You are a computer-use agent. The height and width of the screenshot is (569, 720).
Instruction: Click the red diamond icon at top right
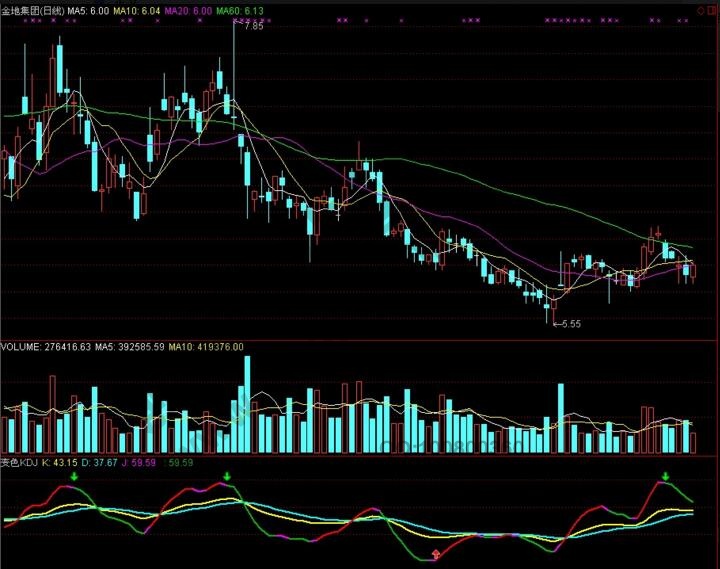point(699,9)
